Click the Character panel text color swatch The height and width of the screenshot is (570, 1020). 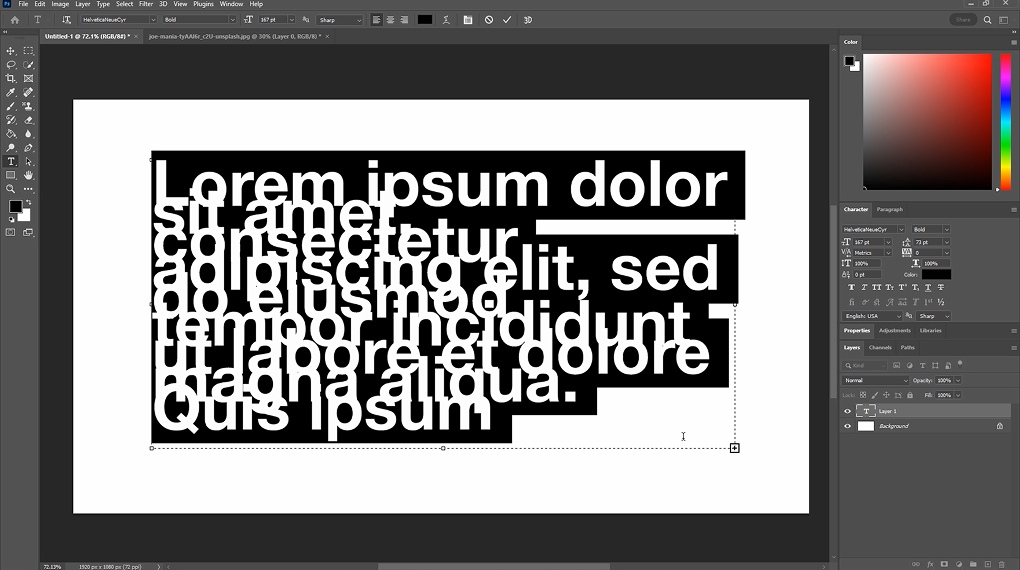[x=936, y=274]
